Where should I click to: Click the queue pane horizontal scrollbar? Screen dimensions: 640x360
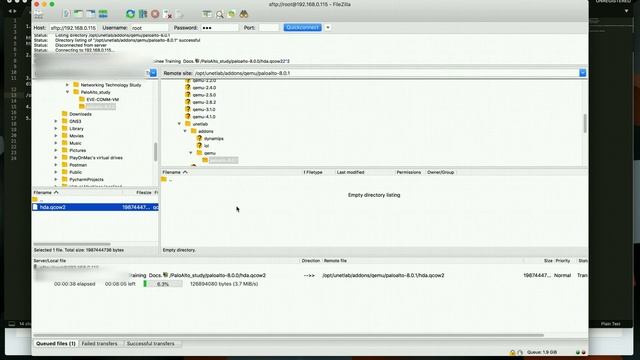[x=289, y=336]
